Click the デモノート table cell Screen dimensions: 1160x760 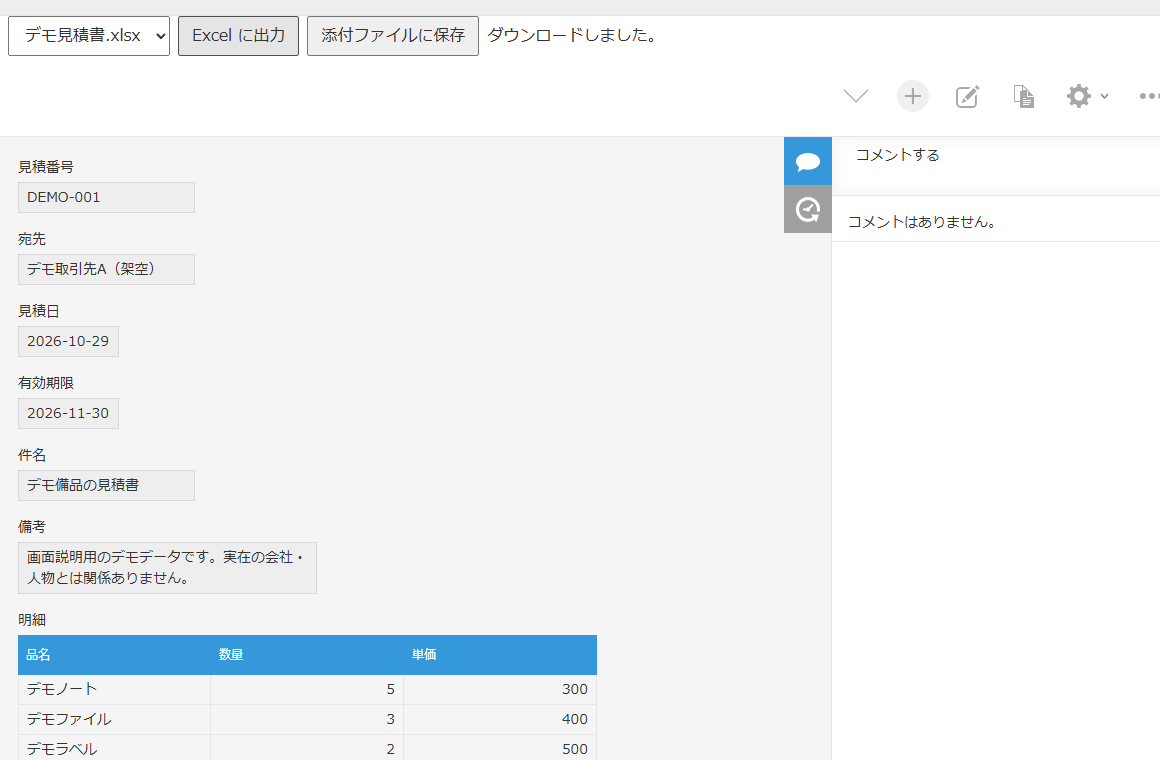(115, 689)
